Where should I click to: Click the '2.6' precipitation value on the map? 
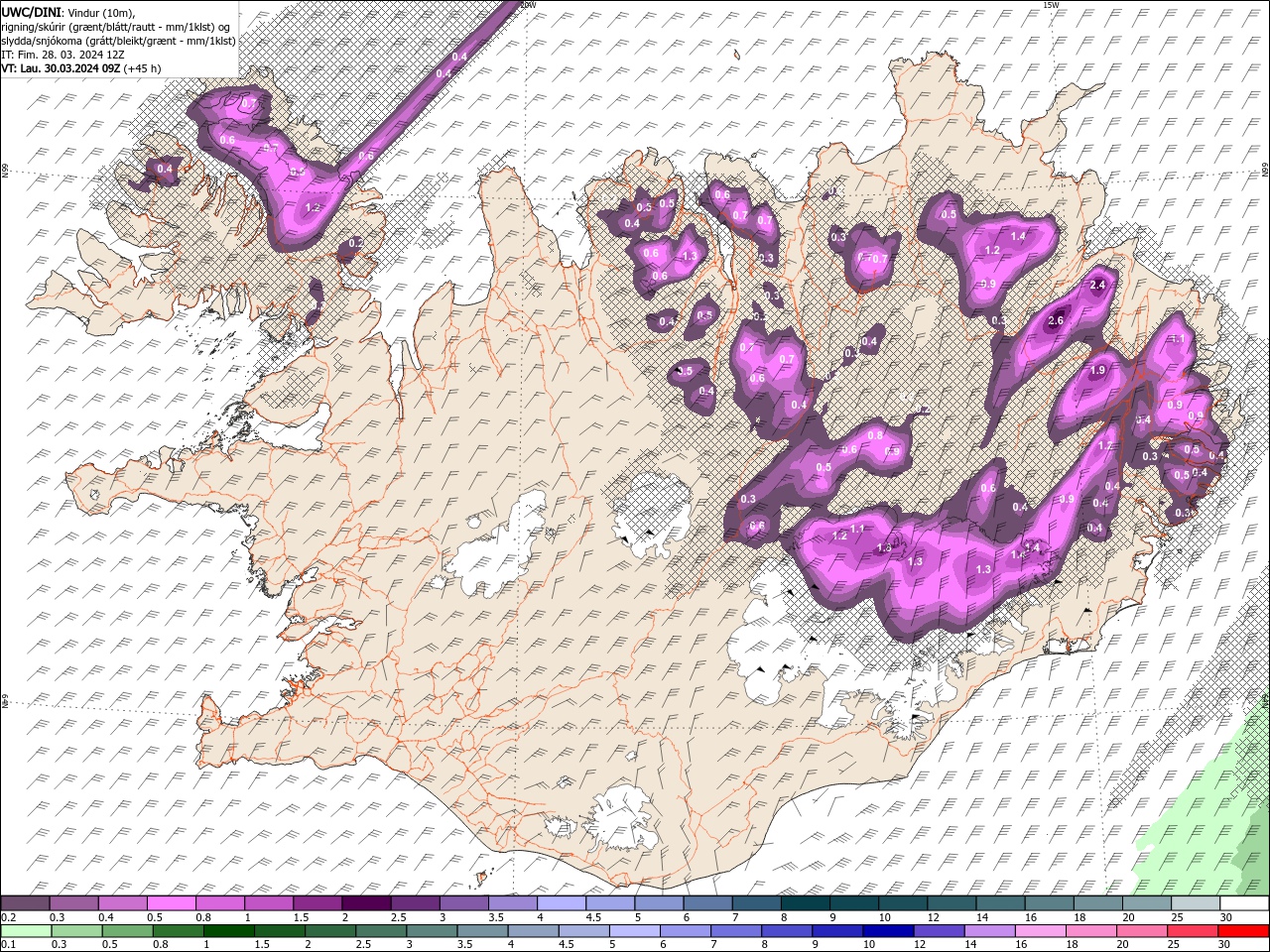pyautogui.click(x=1056, y=321)
